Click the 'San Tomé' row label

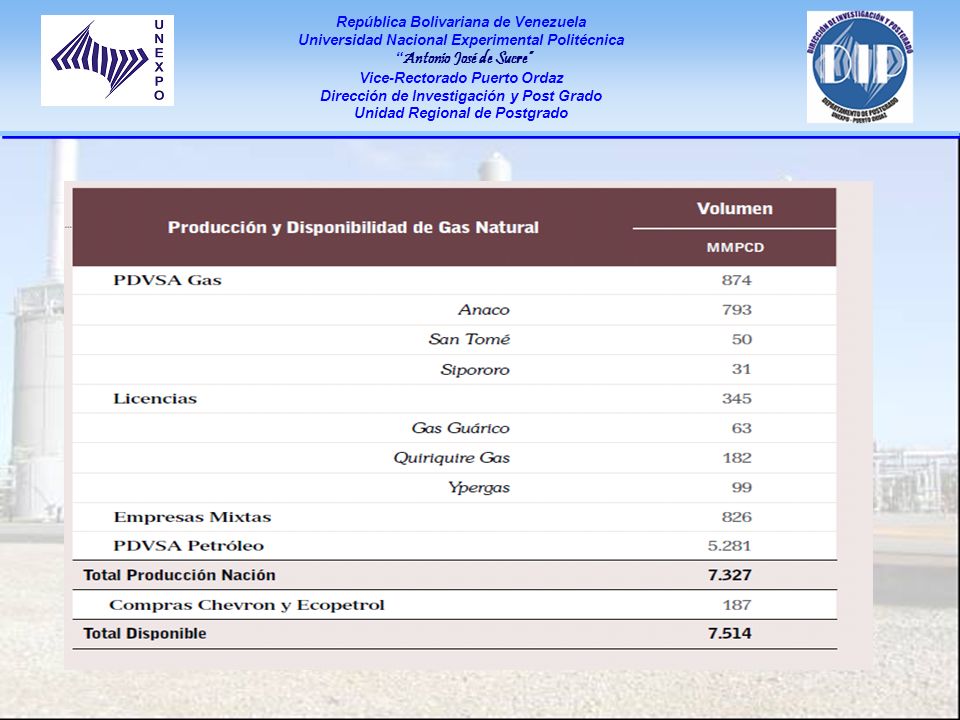(469, 339)
